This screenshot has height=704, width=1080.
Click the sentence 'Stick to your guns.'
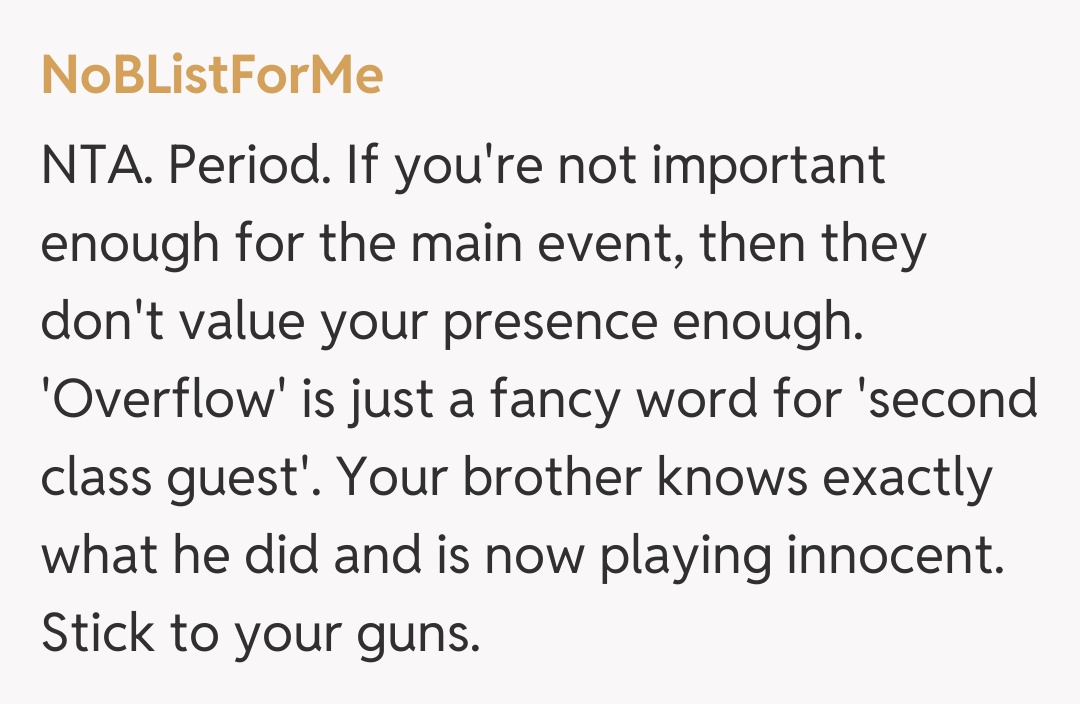[261, 633]
